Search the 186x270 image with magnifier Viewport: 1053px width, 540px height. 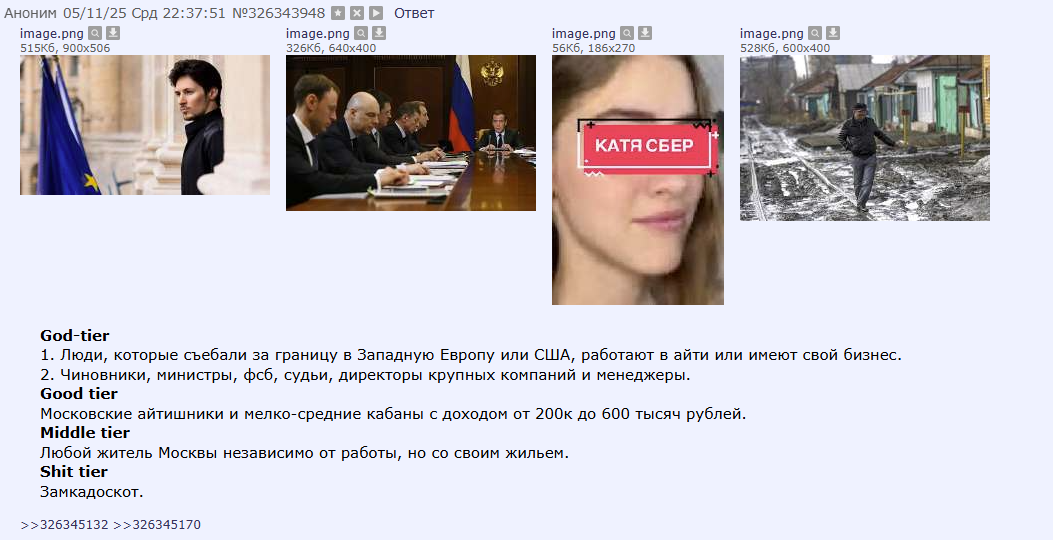(627, 33)
